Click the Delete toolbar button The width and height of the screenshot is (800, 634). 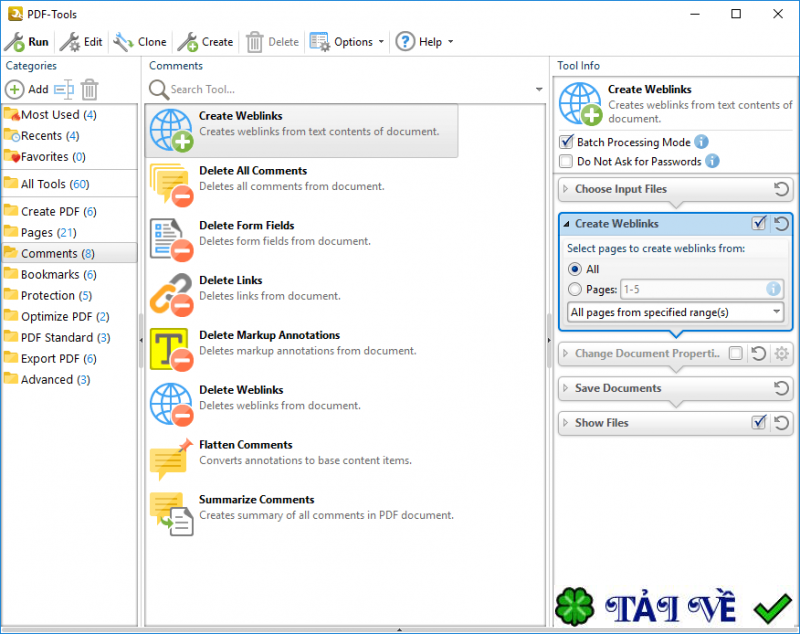[272, 42]
